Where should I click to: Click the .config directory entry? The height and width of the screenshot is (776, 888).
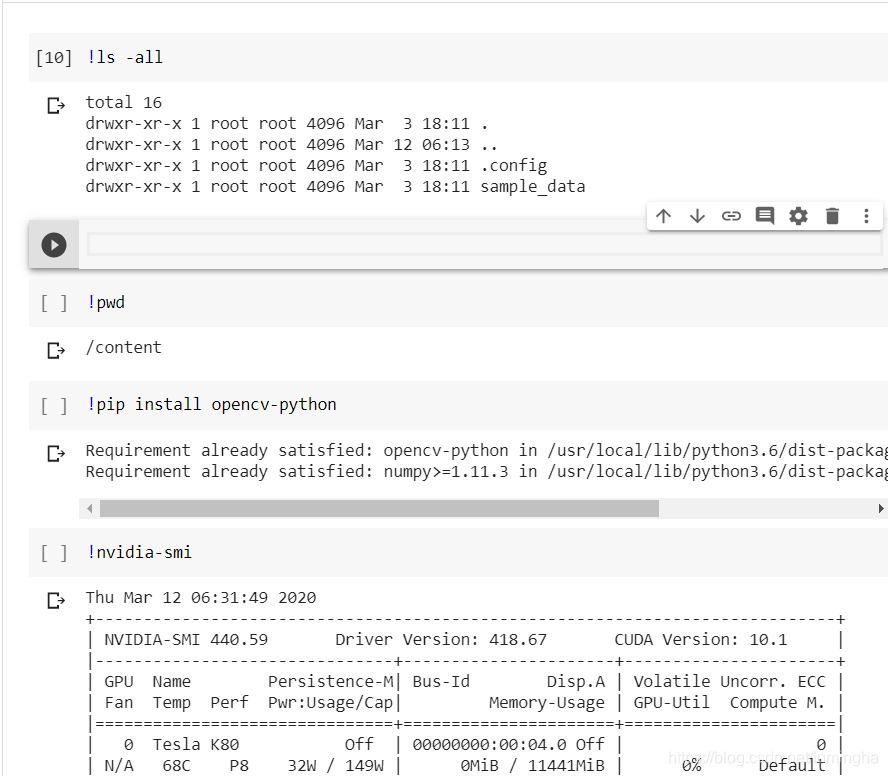coord(514,165)
